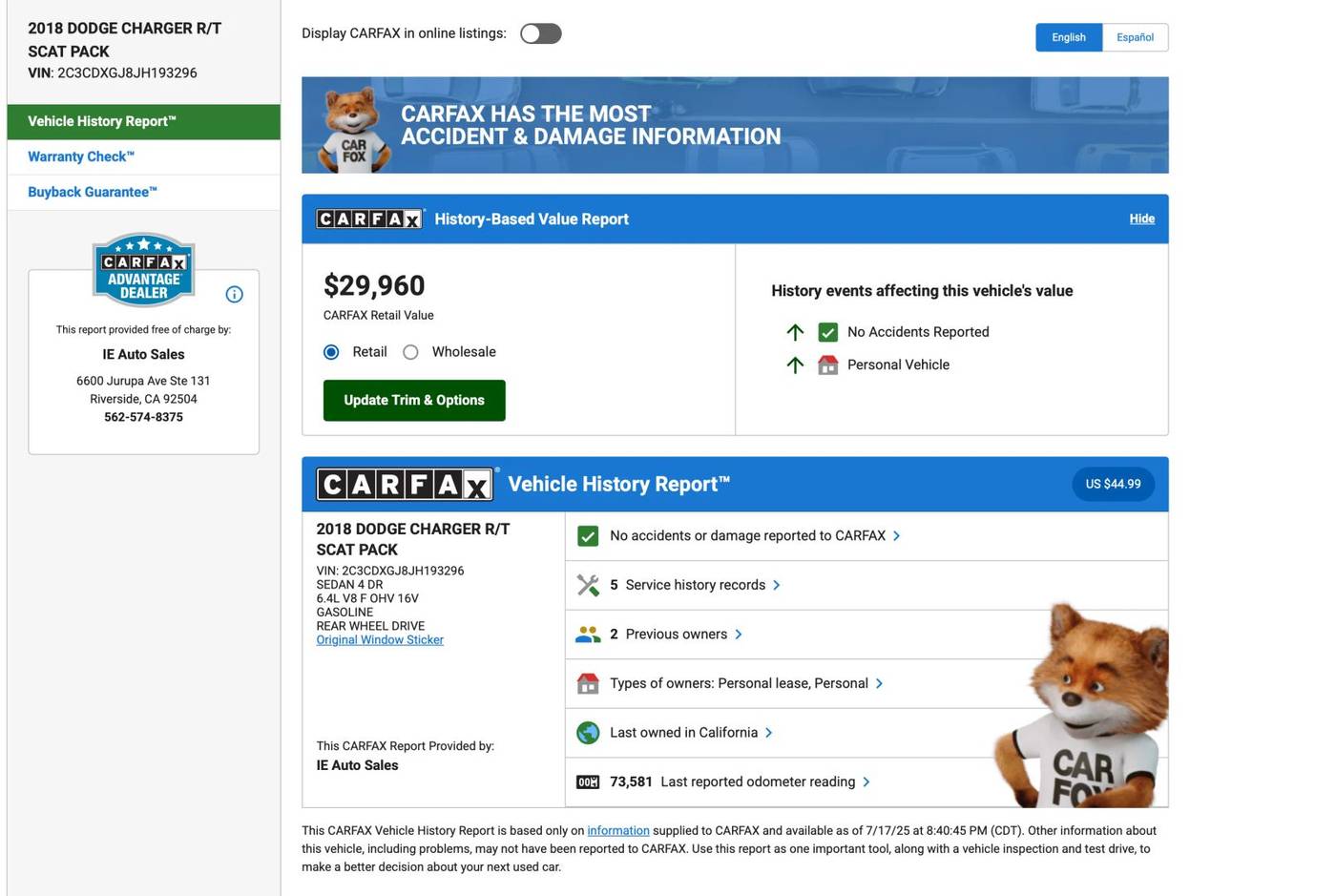The height and width of the screenshot is (896, 1336).
Task: Click the CARFAX Retail Value caption
Action: (x=378, y=316)
